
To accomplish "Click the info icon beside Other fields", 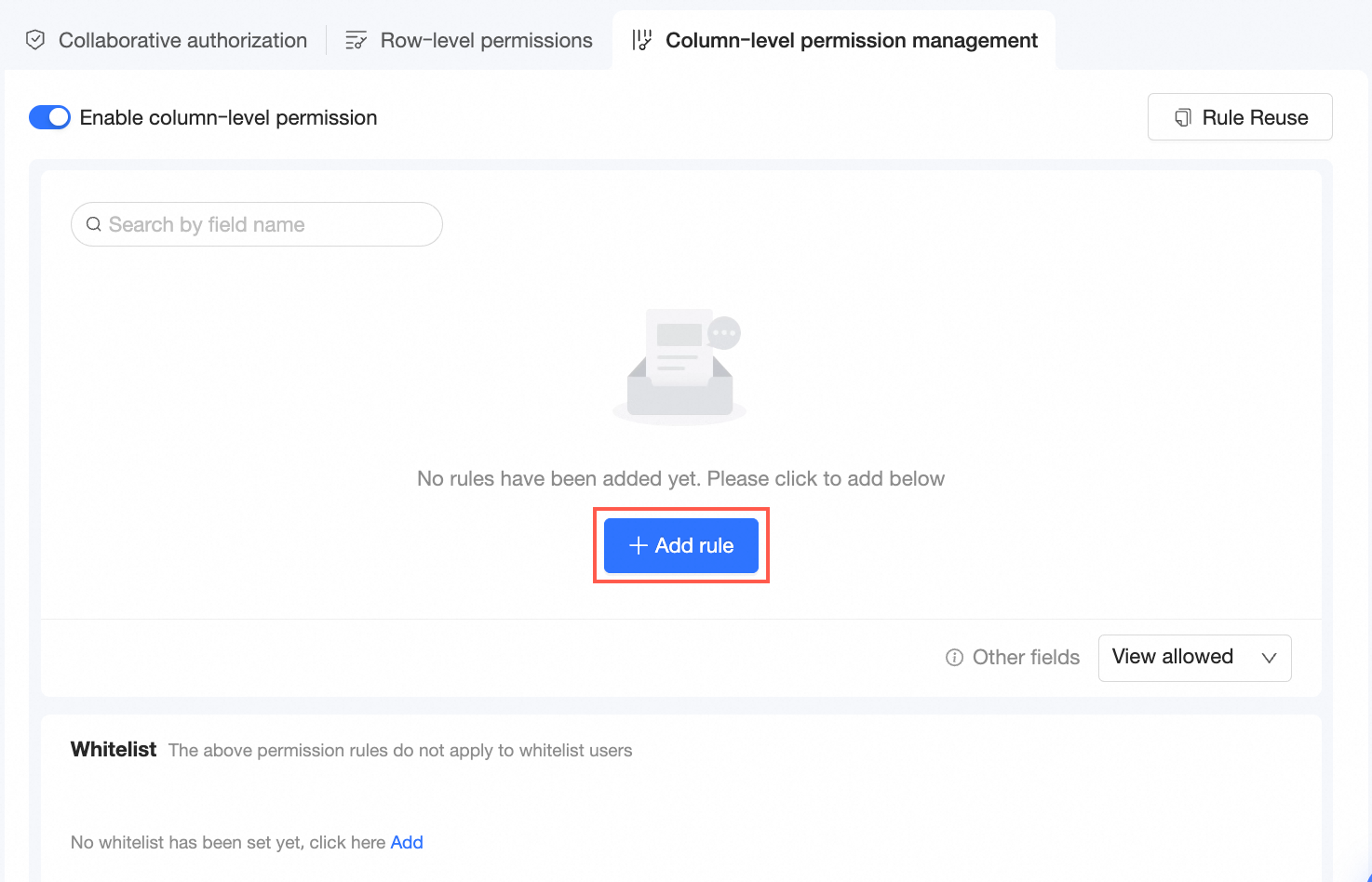I will point(954,658).
